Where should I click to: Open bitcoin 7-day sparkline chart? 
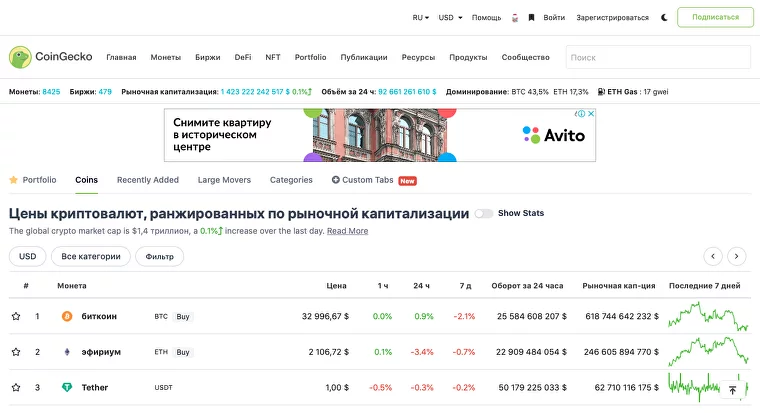(x=708, y=317)
